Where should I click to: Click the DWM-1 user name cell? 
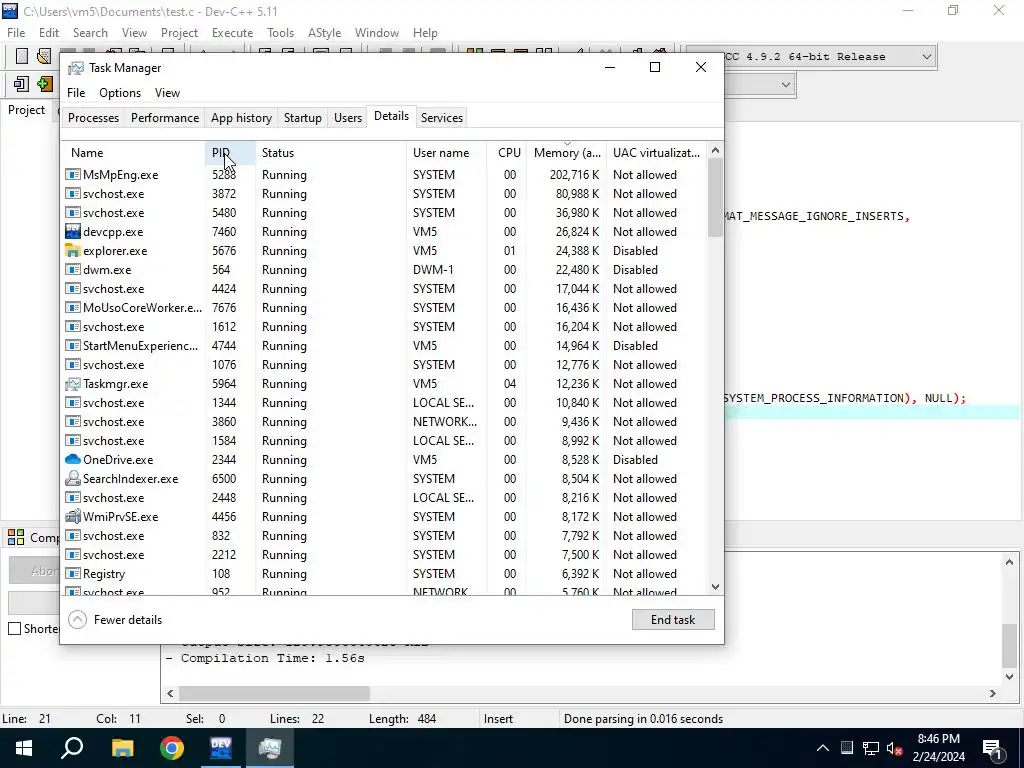click(x=433, y=270)
